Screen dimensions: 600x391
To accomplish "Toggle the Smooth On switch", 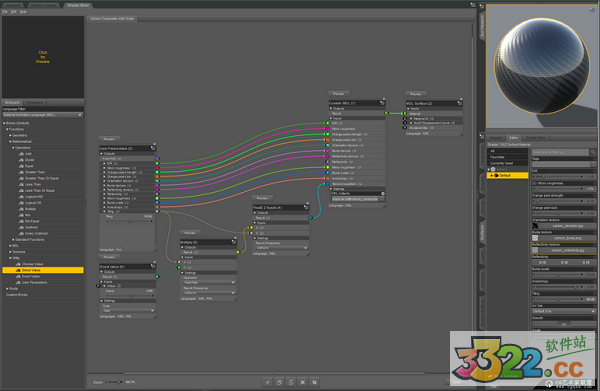I will pos(564,324).
